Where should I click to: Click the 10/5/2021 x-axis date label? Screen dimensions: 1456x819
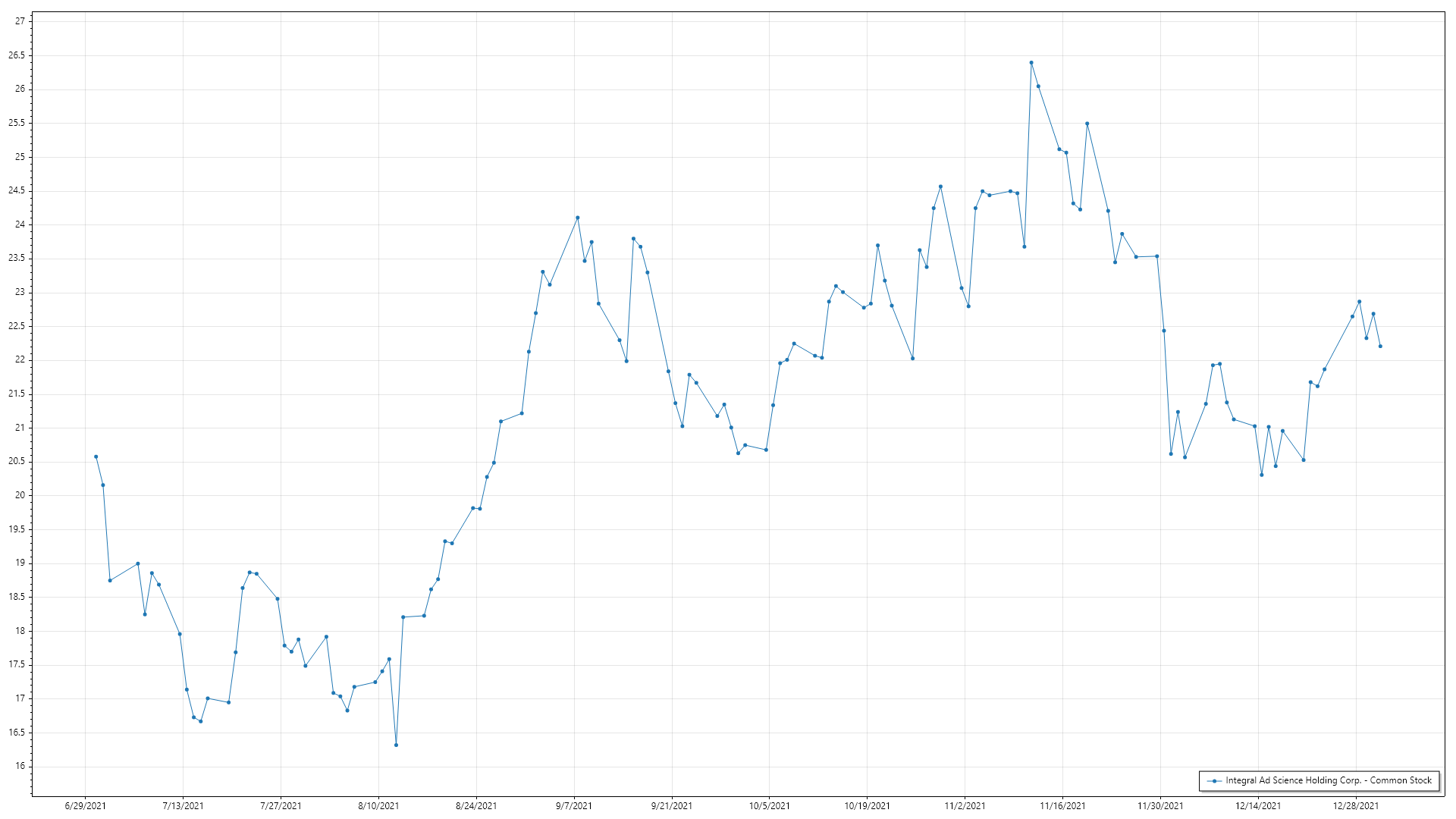769,806
